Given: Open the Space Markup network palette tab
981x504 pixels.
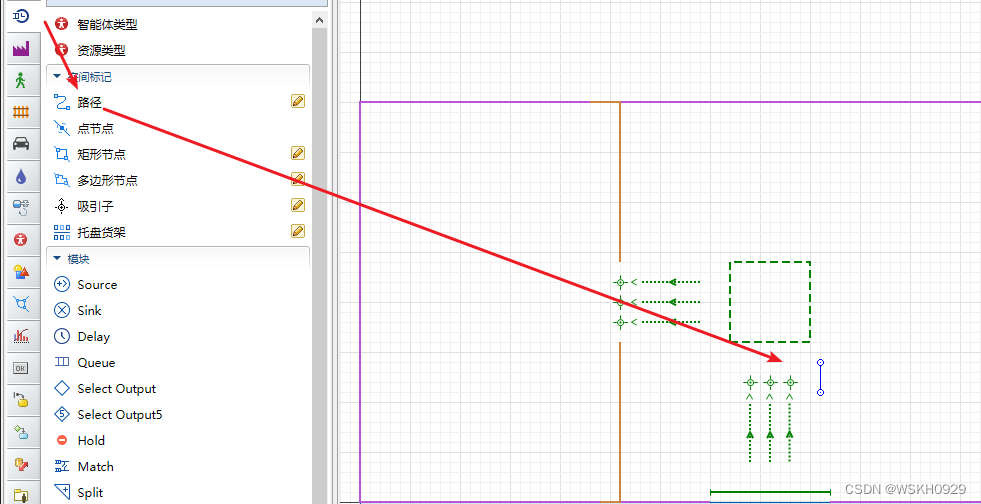Looking at the screenshot, I should pyautogui.click(x=21, y=304).
